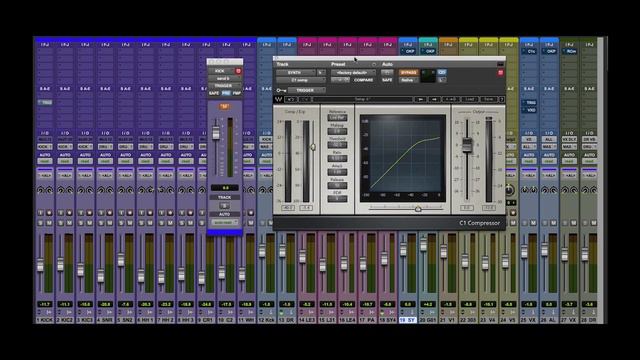
Task: Open Waves help question mark button
Action: click(502, 99)
